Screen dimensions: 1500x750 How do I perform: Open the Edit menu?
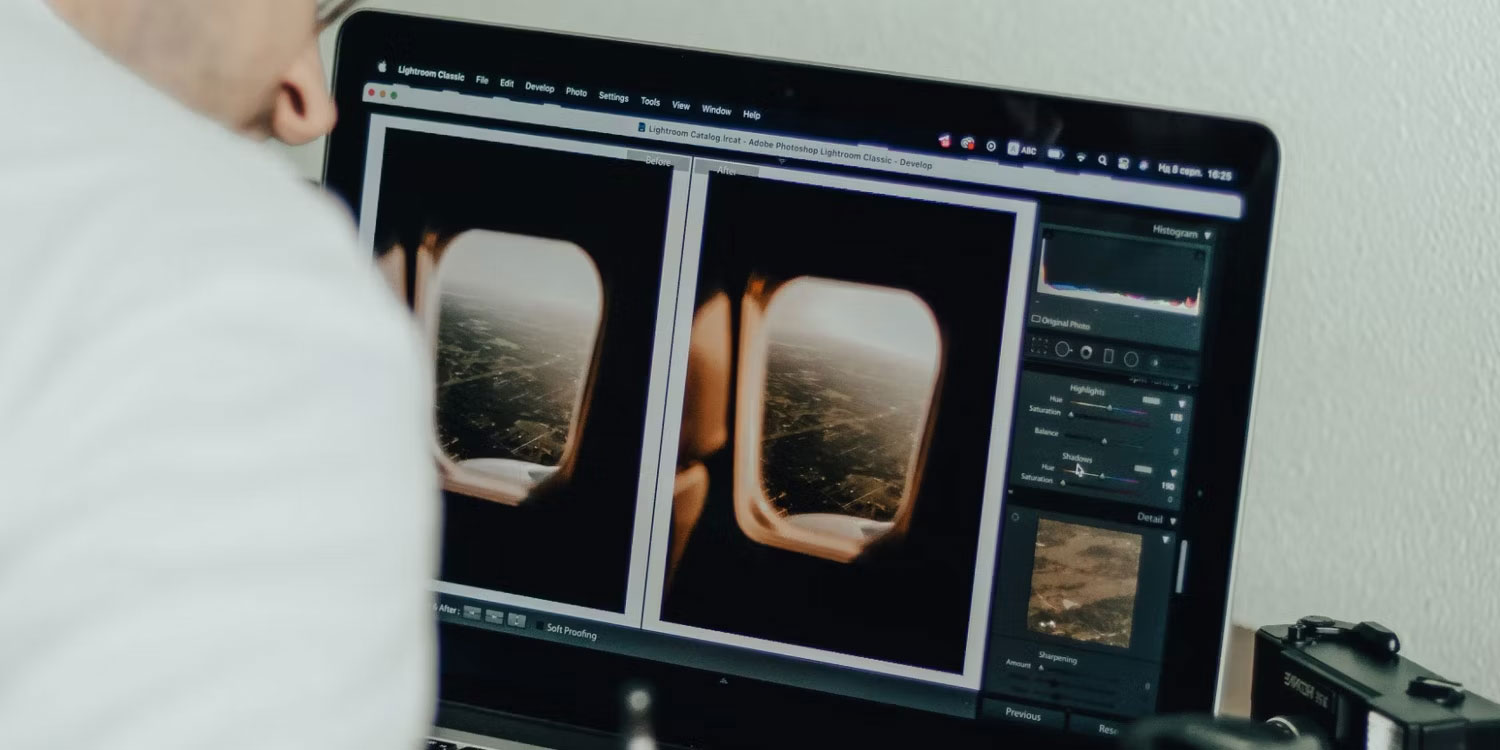coord(507,83)
